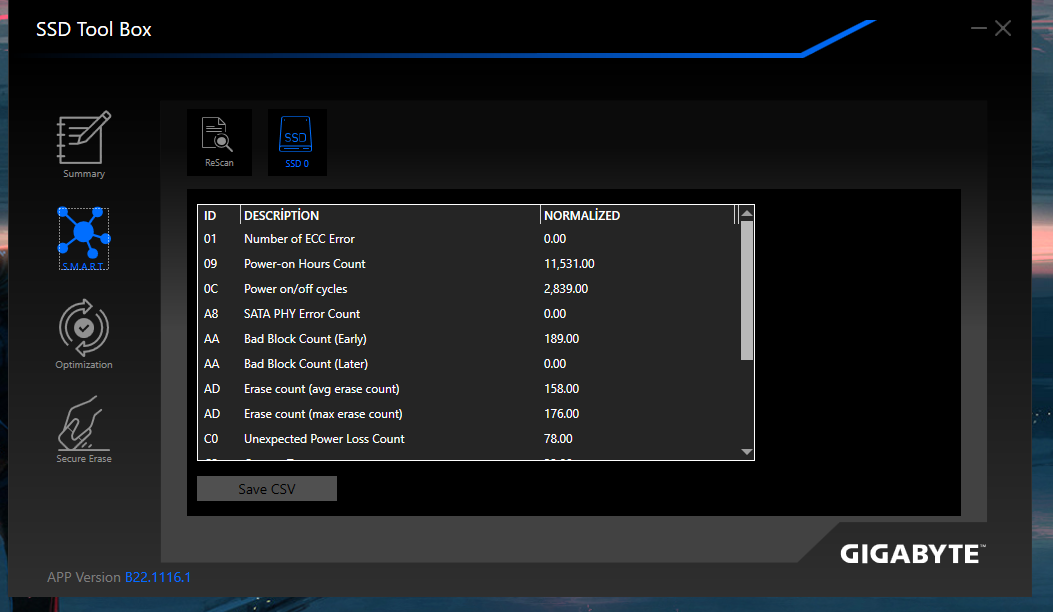Click the A8 ID cell
Image resolution: width=1053 pixels, height=612 pixels.
tap(211, 314)
